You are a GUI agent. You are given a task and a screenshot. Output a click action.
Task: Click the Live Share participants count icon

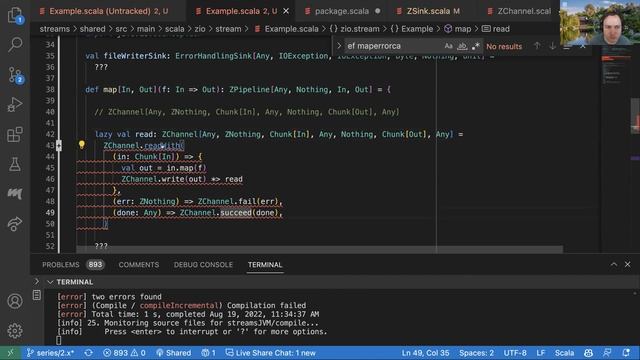[208, 353]
